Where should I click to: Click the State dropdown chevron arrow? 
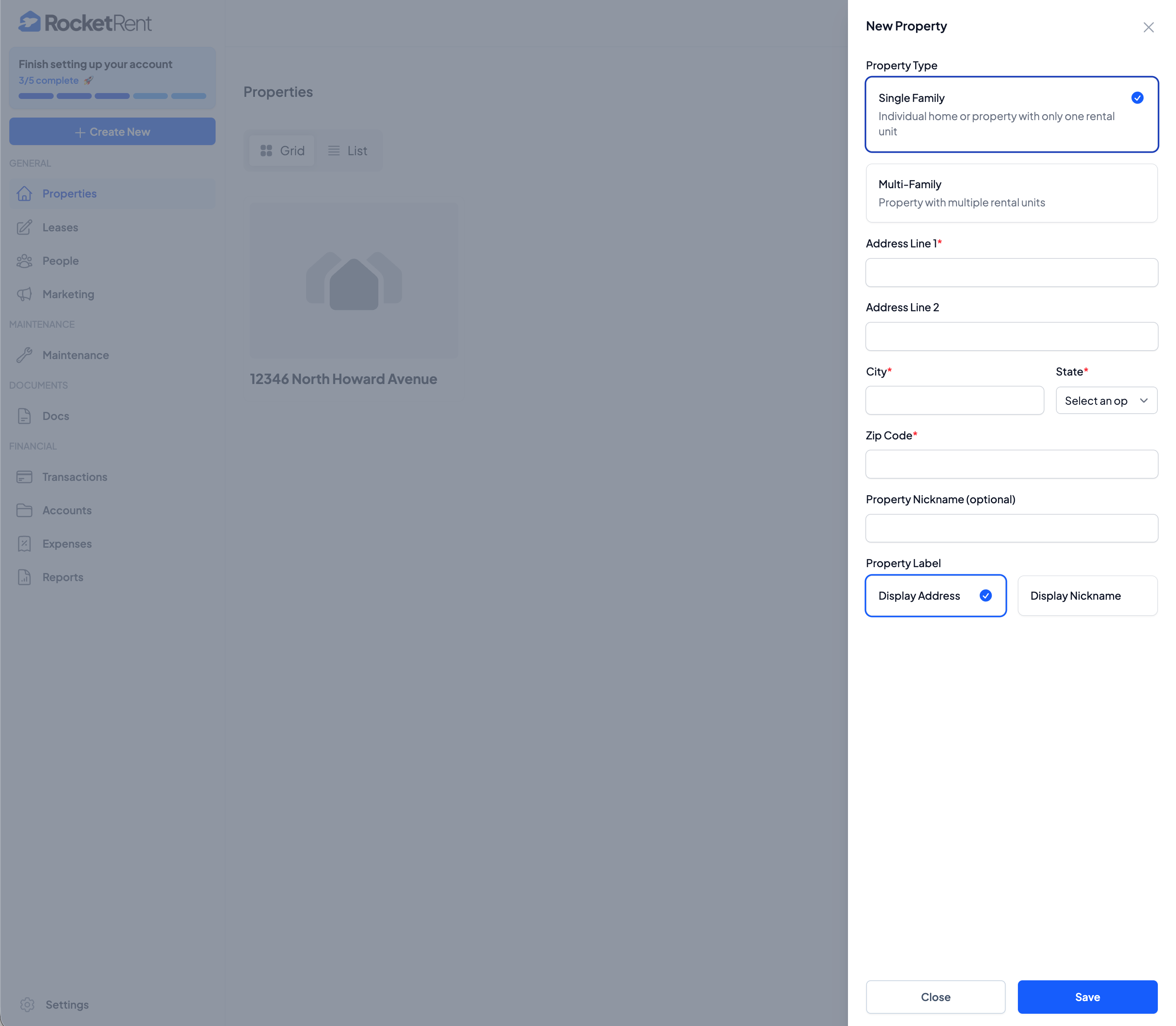(1143, 401)
